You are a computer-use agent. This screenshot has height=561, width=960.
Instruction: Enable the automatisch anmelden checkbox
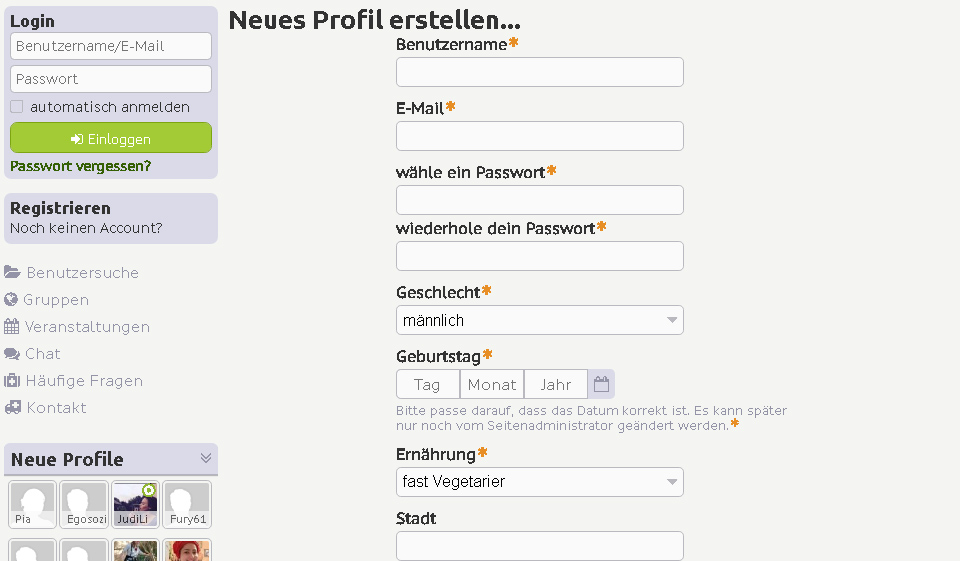(17, 107)
